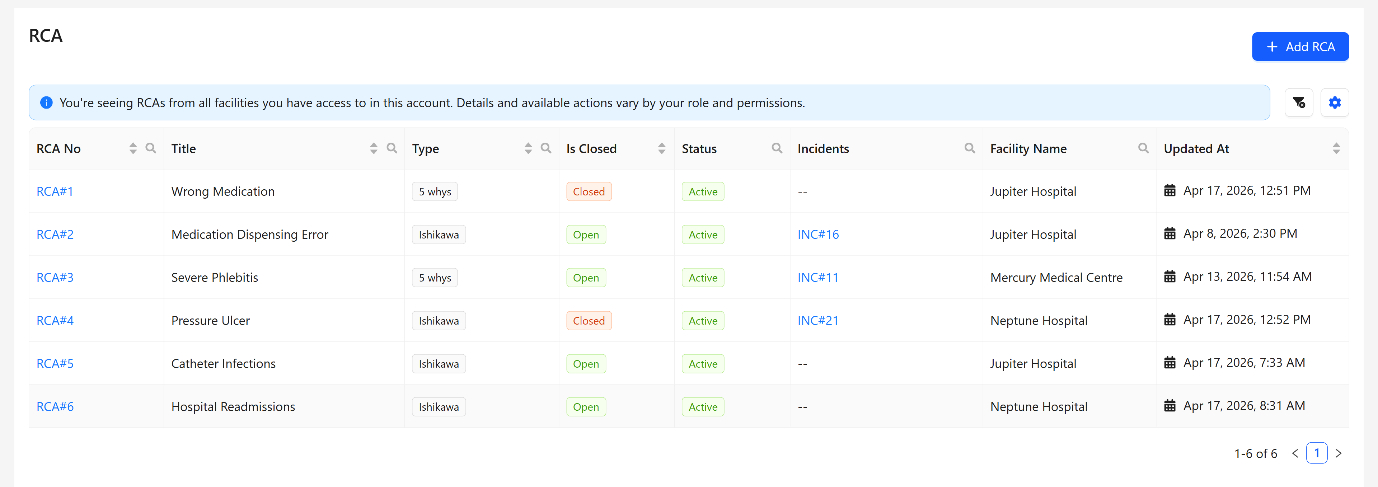This screenshot has width=1378, height=487.
Task: Sort by the Is Closed column
Action: tap(661, 148)
